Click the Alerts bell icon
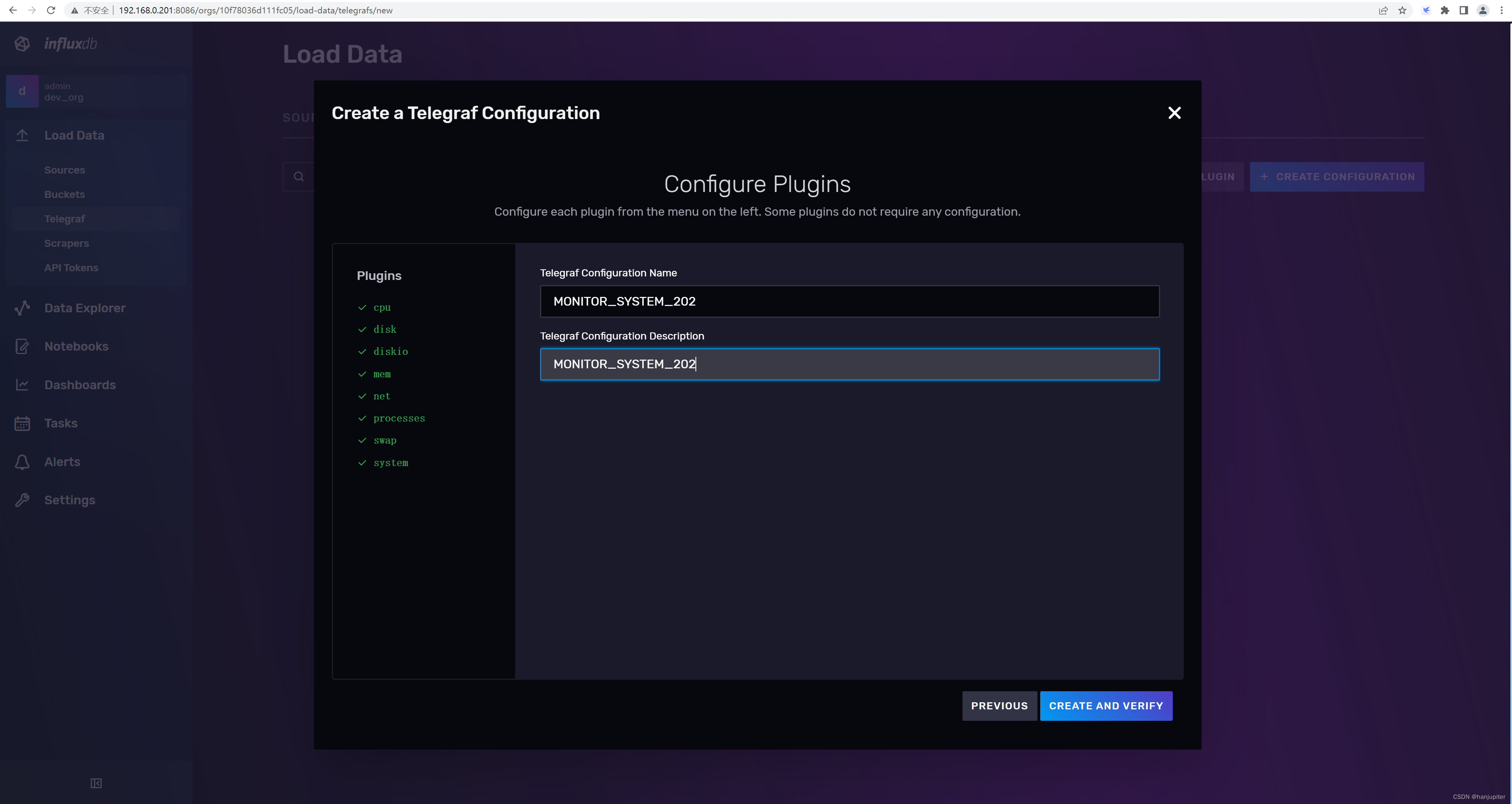Viewport: 1512px width, 804px height. (x=22, y=462)
